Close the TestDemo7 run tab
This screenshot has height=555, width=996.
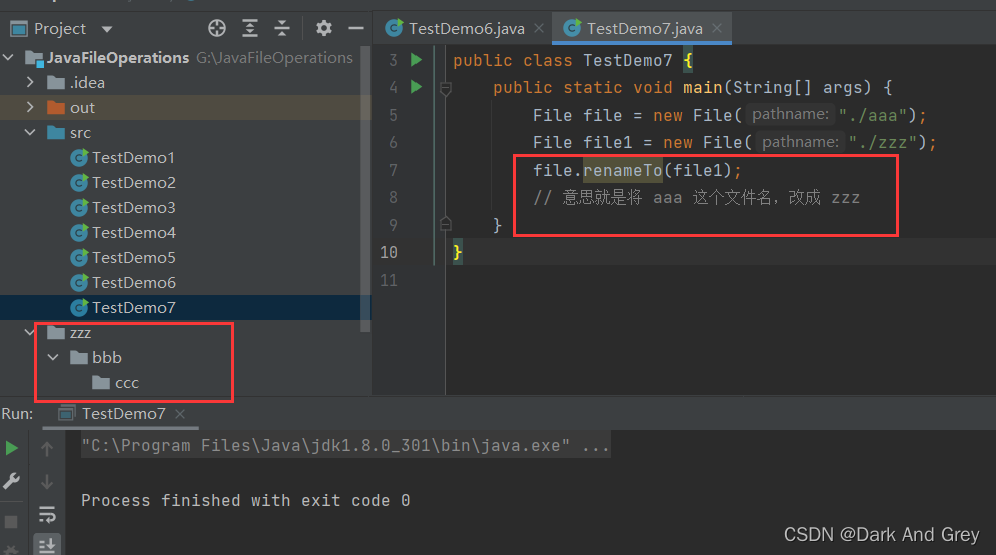click(x=180, y=414)
